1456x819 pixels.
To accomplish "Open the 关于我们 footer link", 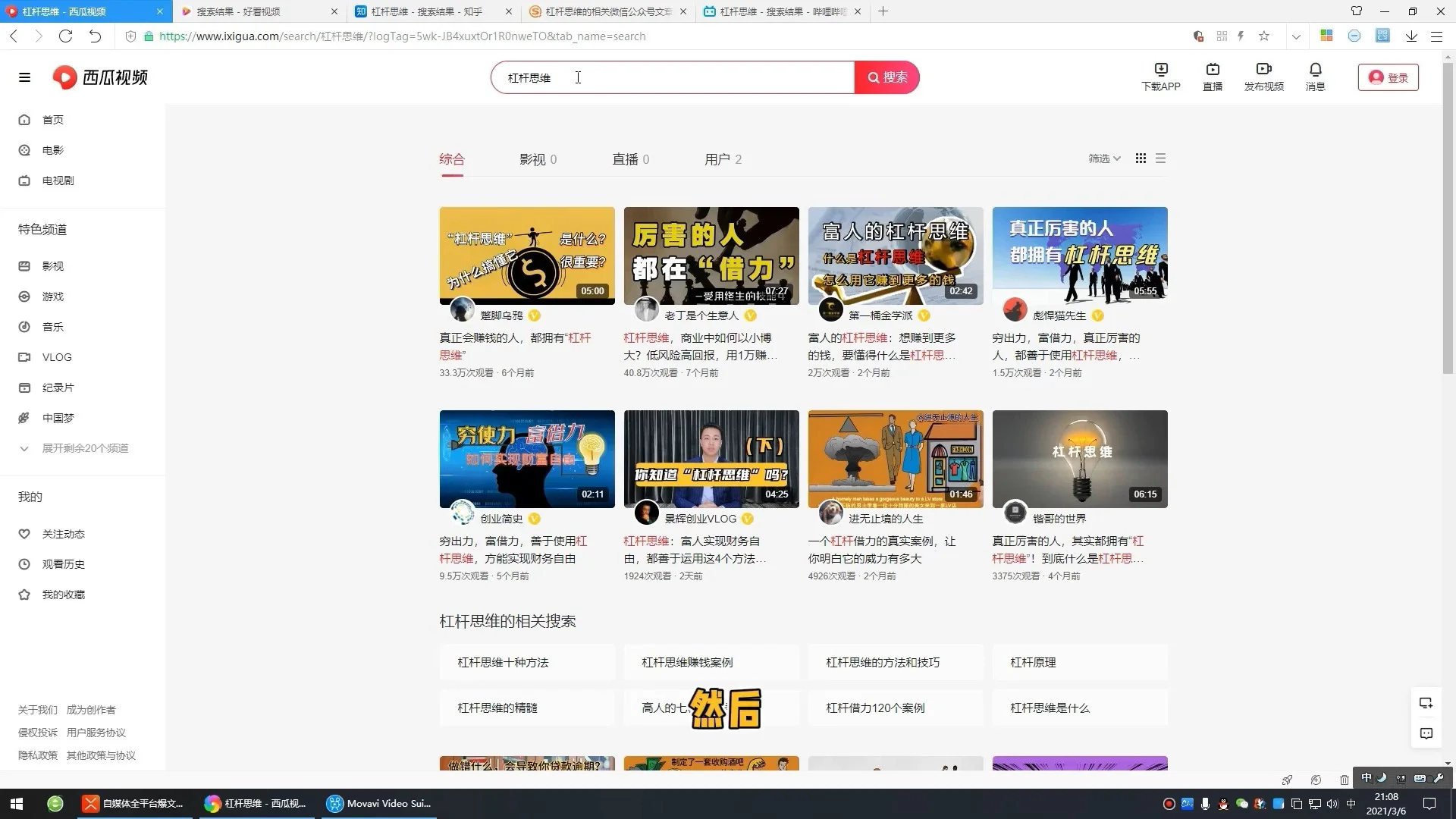I will point(38,710).
